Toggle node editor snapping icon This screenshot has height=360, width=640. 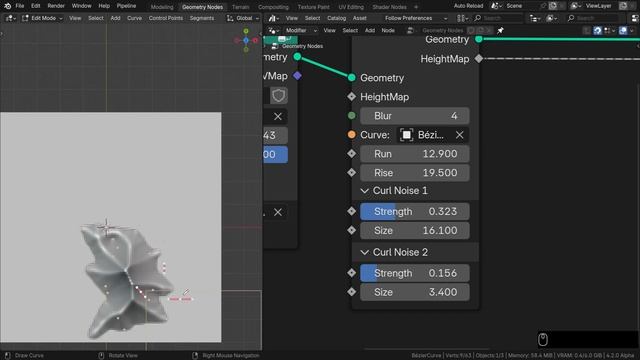tap(598, 31)
